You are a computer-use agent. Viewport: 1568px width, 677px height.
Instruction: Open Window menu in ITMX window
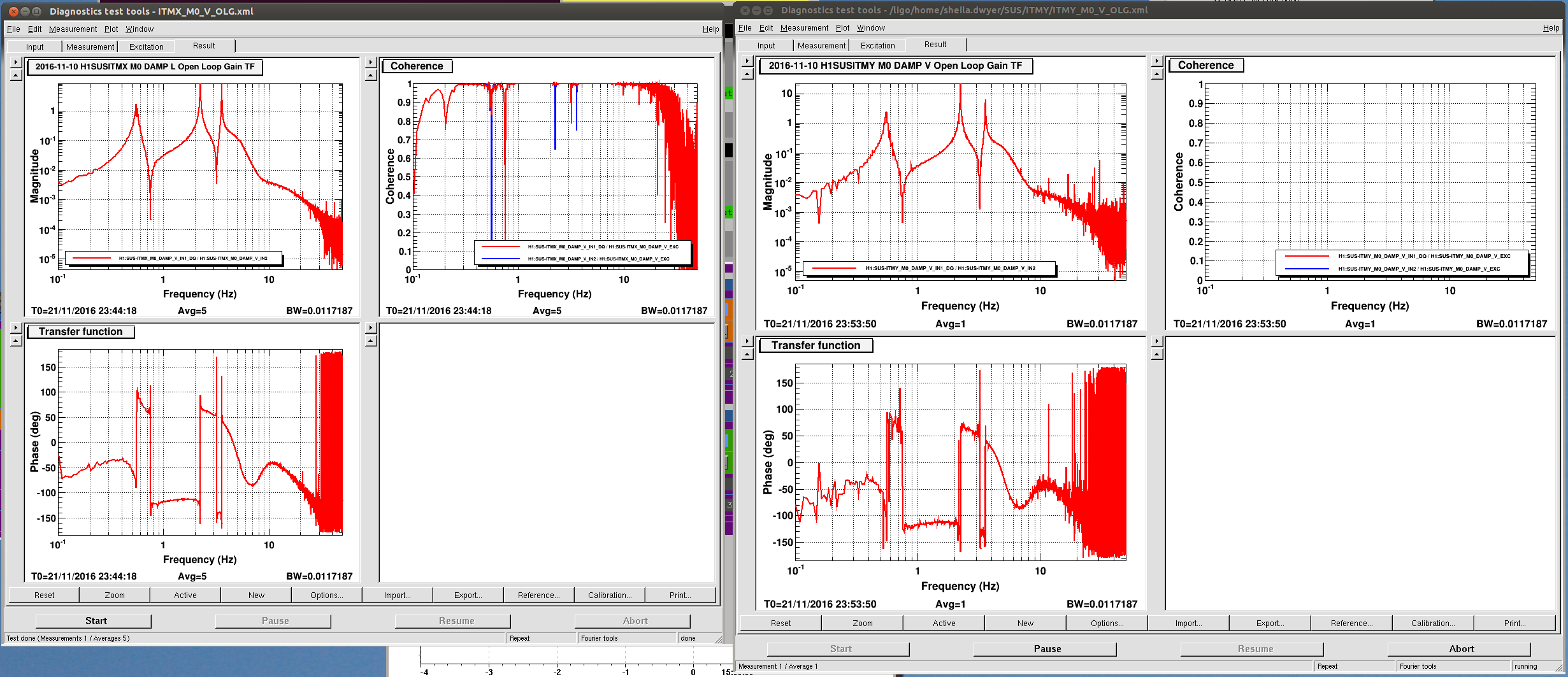pos(140,29)
